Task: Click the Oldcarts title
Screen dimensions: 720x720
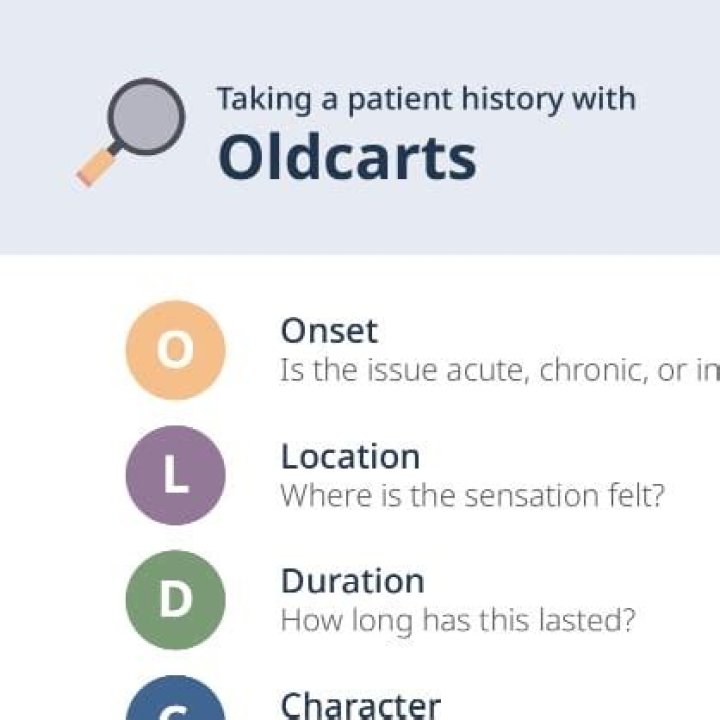Action: [x=347, y=157]
